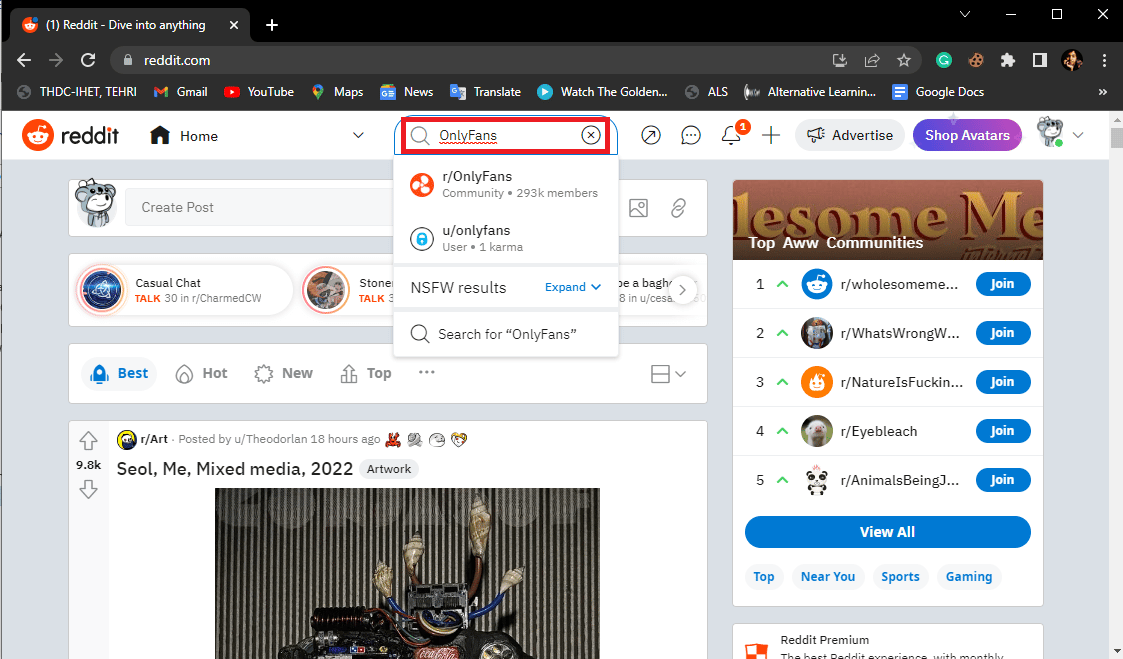View your notifications bell
1123x659 pixels.
732,135
